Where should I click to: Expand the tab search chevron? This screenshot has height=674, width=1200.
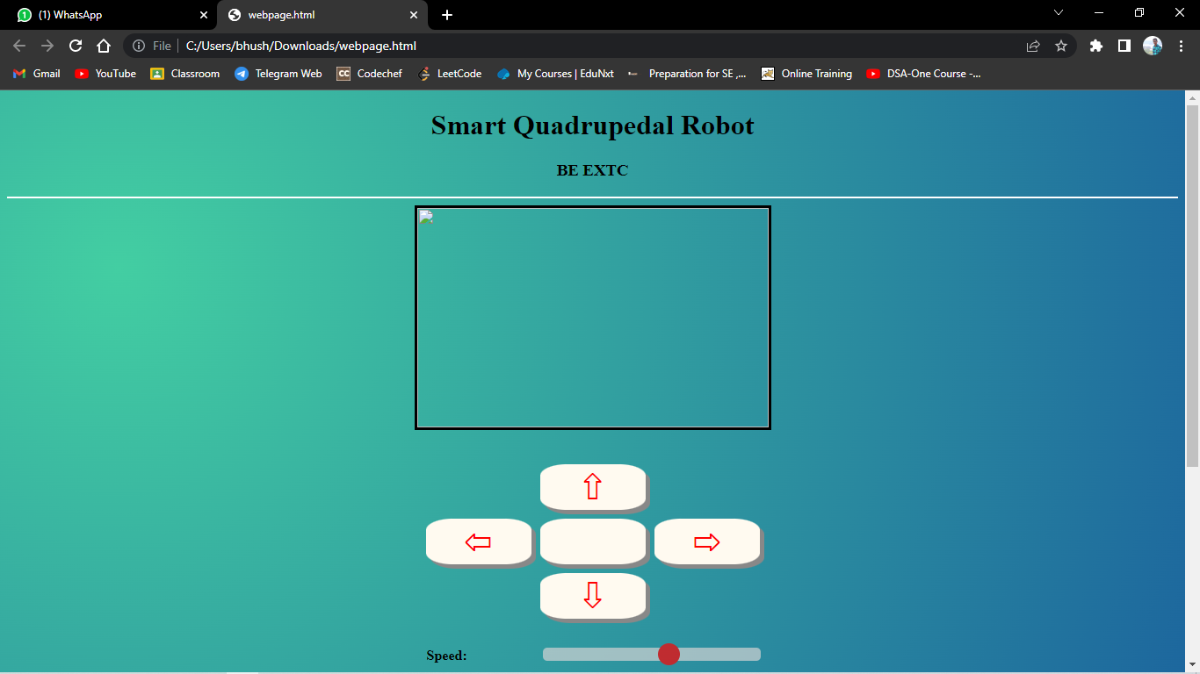click(1058, 13)
